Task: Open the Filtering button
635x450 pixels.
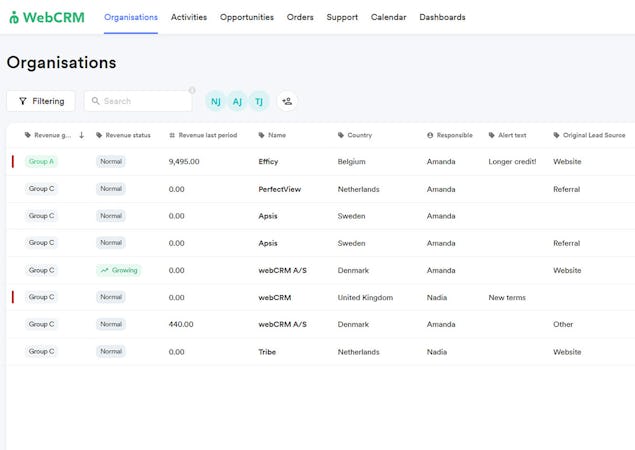Action: click(41, 101)
